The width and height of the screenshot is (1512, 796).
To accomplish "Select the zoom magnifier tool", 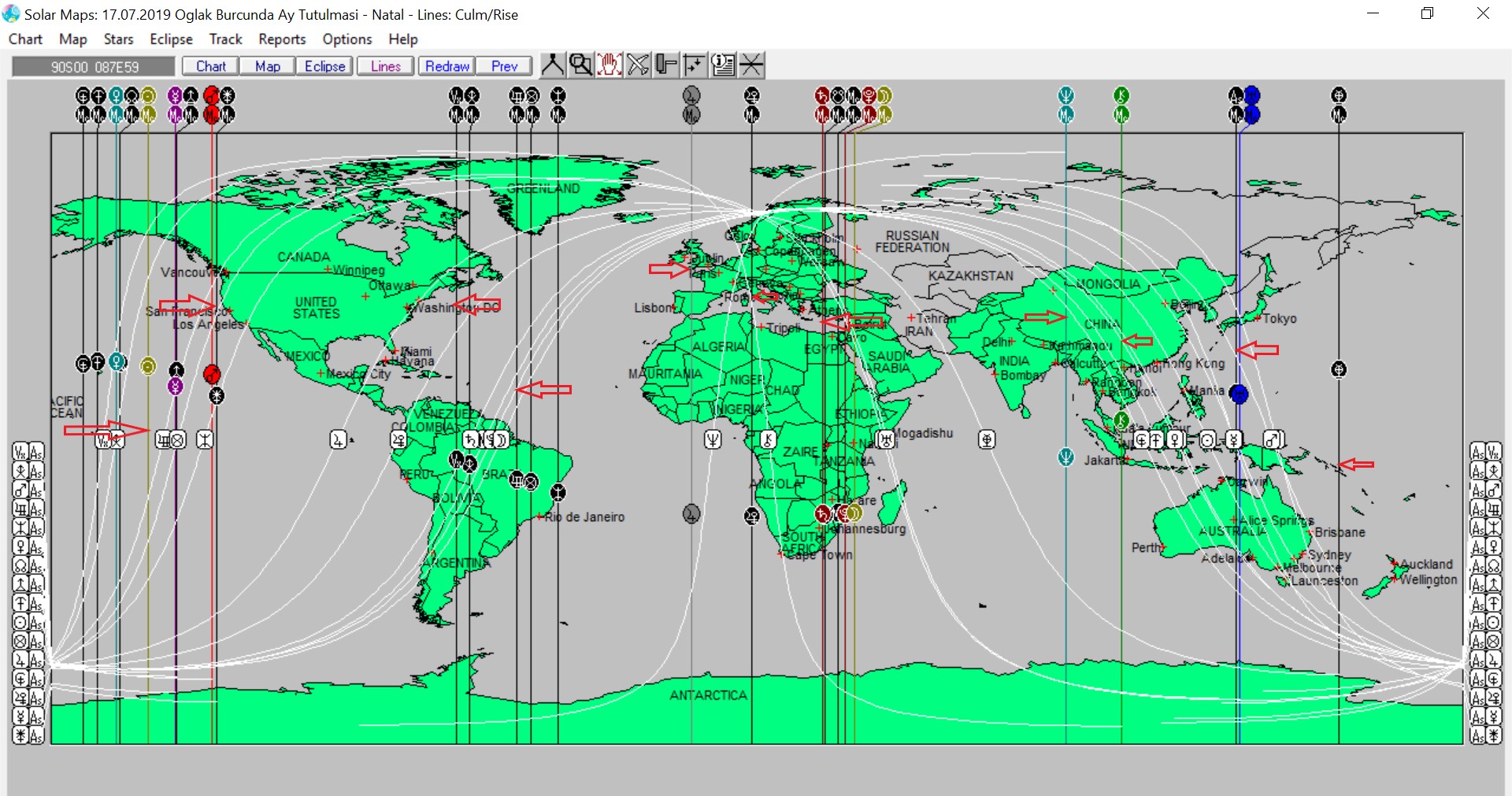I will [x=580, y=65].
